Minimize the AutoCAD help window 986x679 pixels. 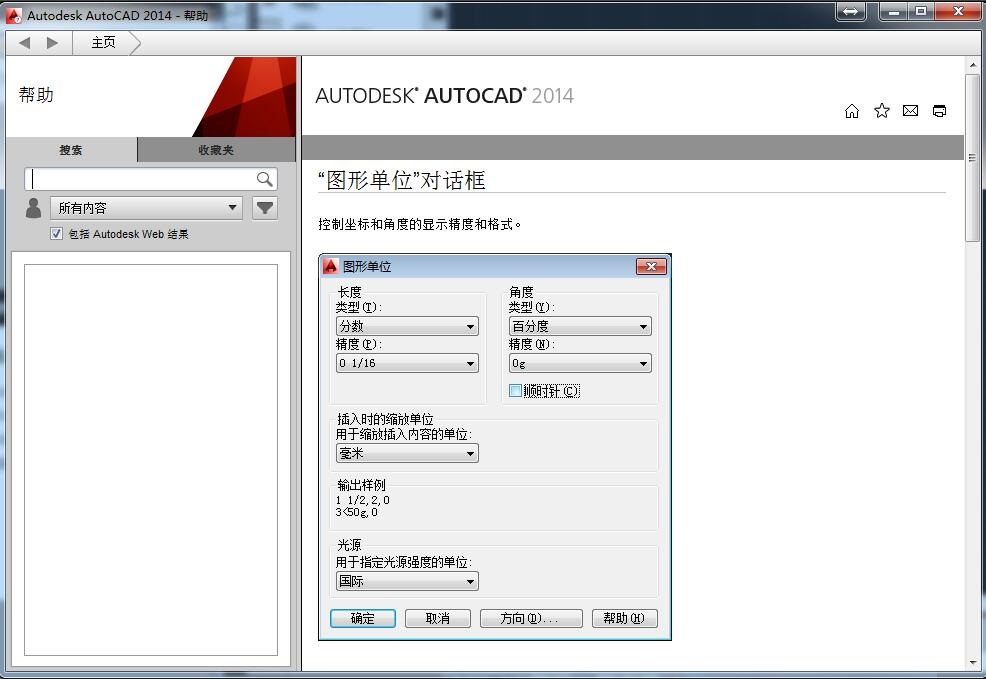pos(894,11)
